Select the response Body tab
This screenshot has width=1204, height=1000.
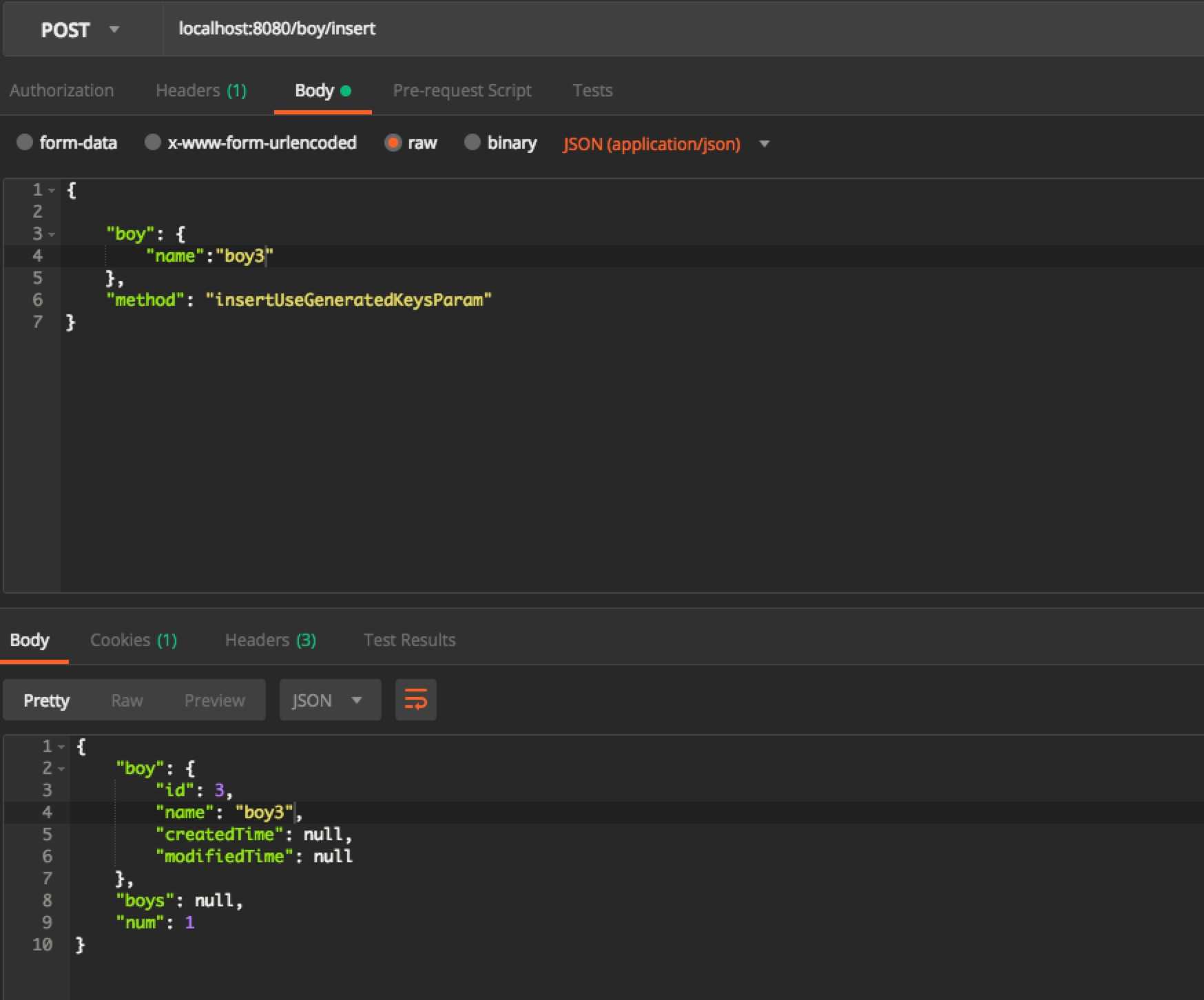click(x=30, y=640)
